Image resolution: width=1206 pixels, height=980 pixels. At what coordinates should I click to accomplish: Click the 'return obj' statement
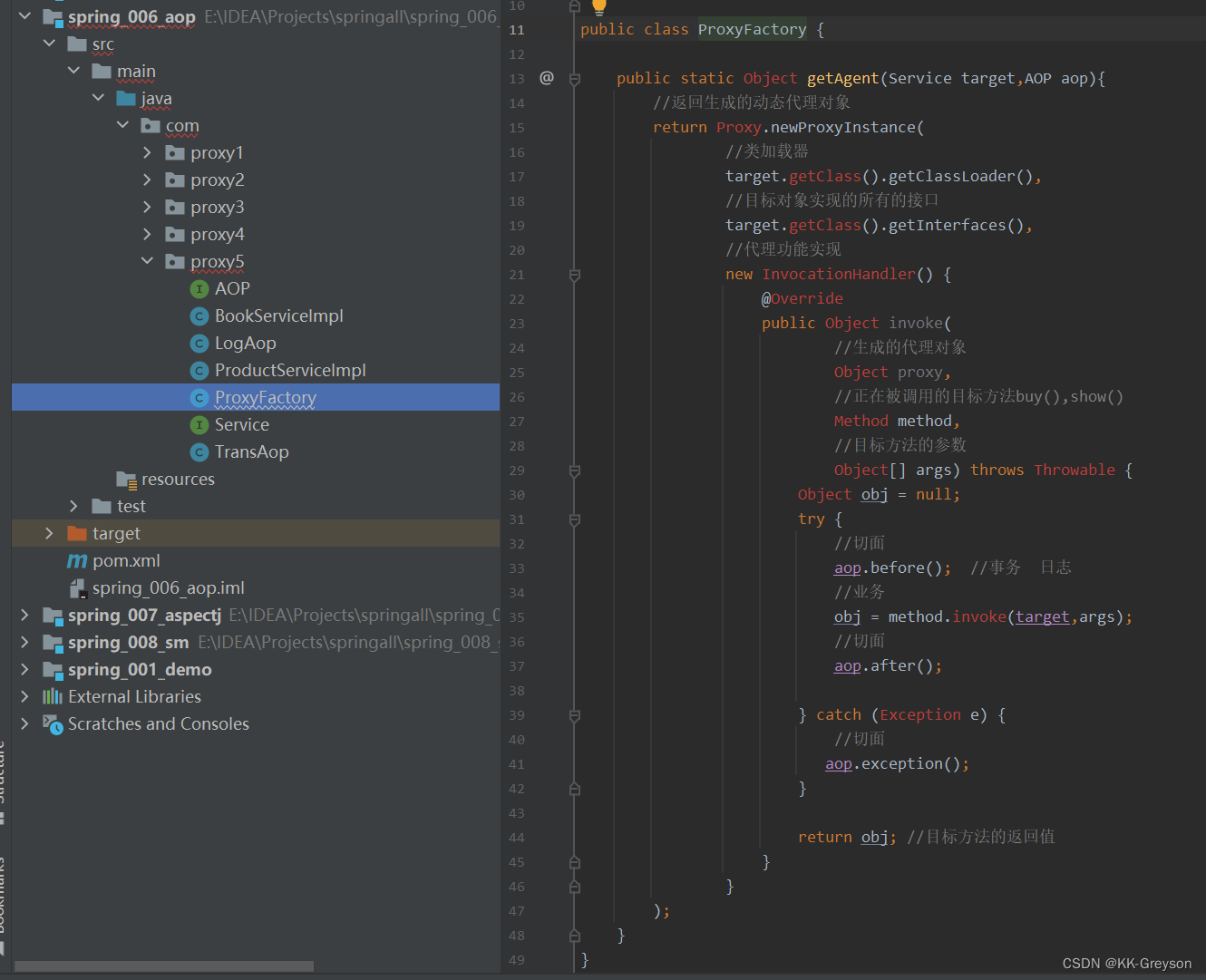(847, 838)
